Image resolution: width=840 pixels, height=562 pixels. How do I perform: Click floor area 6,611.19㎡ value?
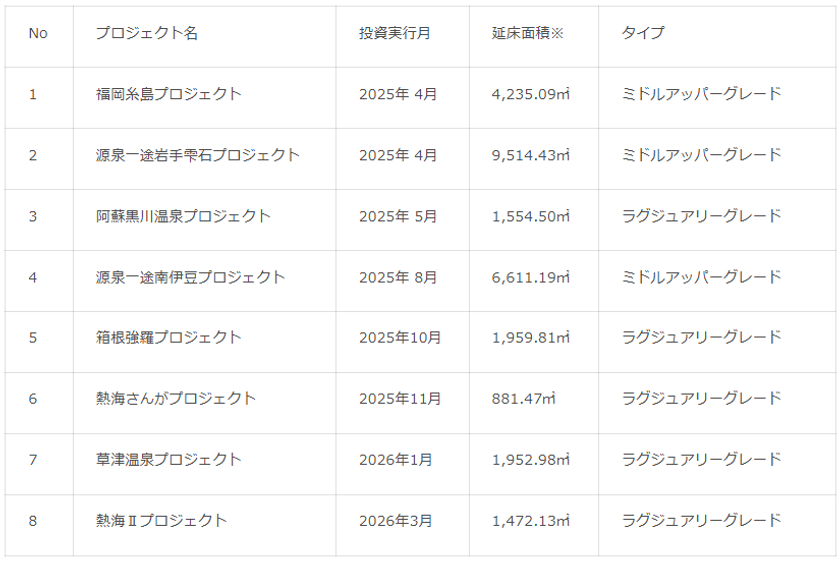pos(531,277)
